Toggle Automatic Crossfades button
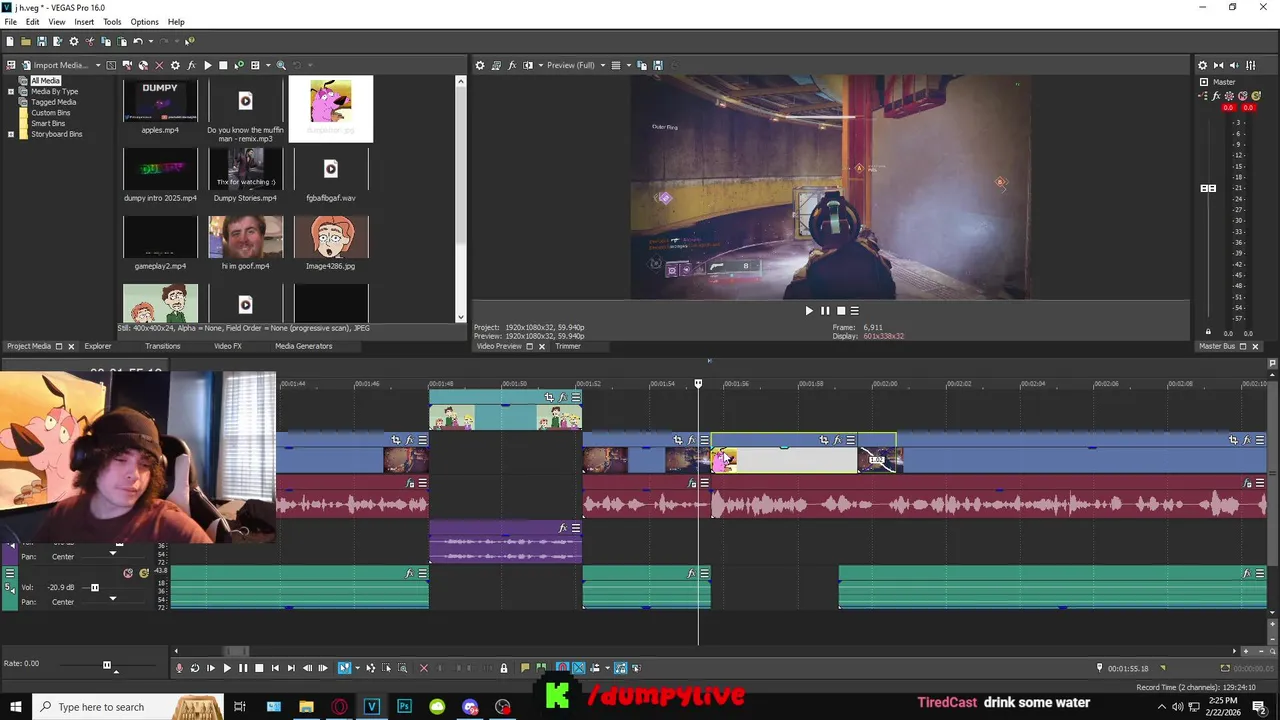This screenshot has width=1280, height=720. tap(579, 668)
